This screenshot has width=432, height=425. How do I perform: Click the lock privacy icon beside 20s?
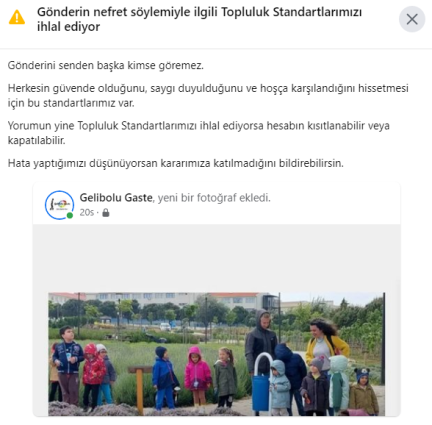click(106, 213)
